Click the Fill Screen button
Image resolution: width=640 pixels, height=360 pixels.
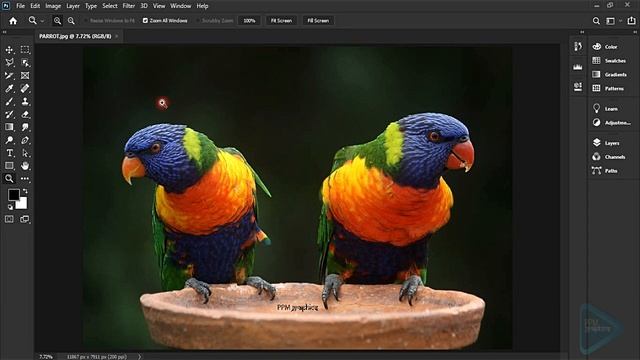coord(318,20)
